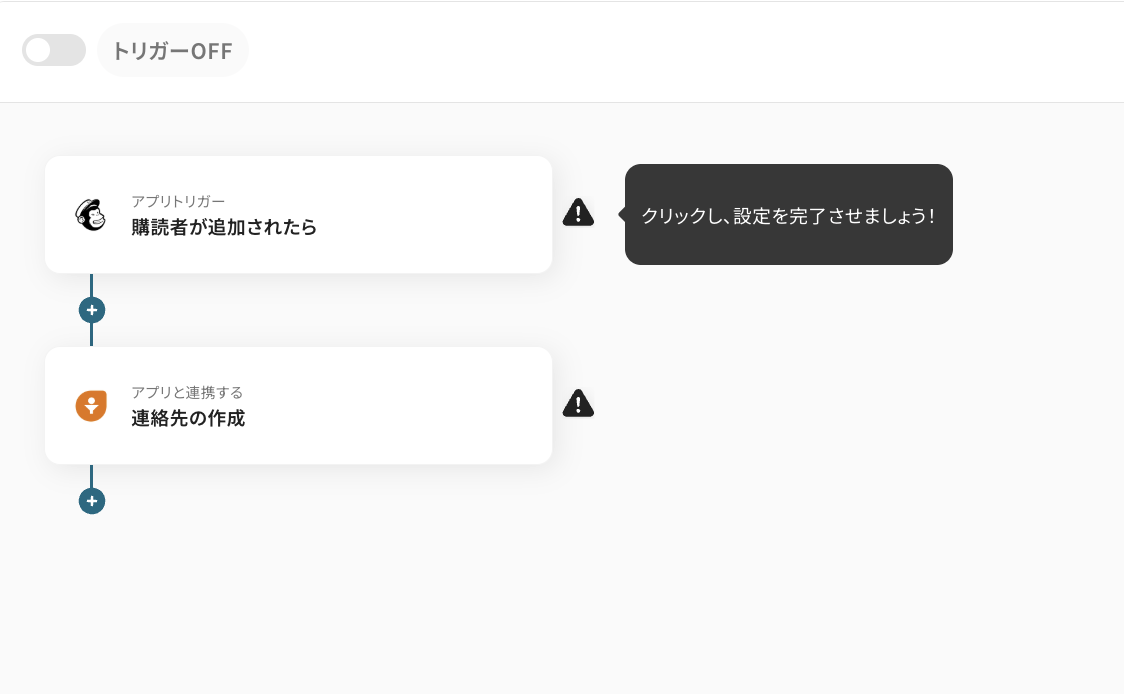Click the Mailchimp monkey icon
Screen dimensions: 1124x694
pyautogui.click(x=91, y=214)
